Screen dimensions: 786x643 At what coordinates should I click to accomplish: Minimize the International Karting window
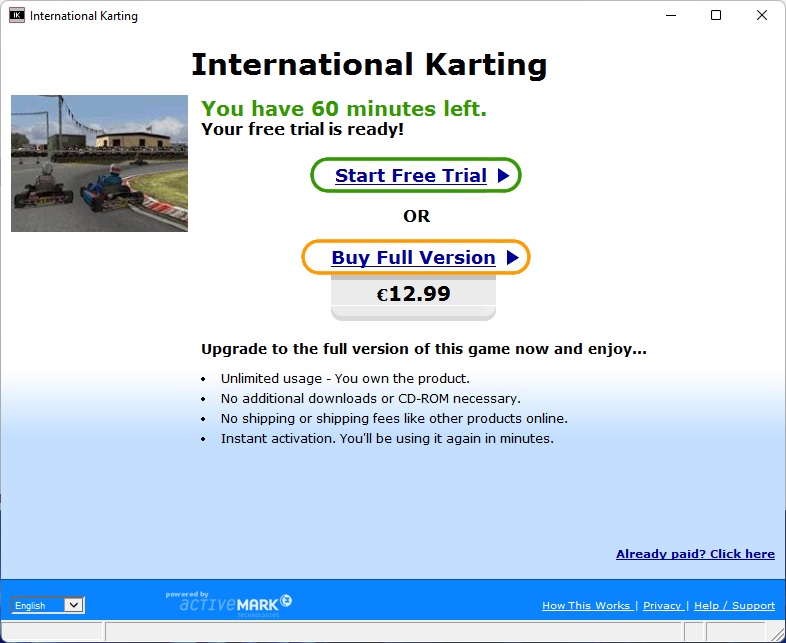(x=671, y=15)
